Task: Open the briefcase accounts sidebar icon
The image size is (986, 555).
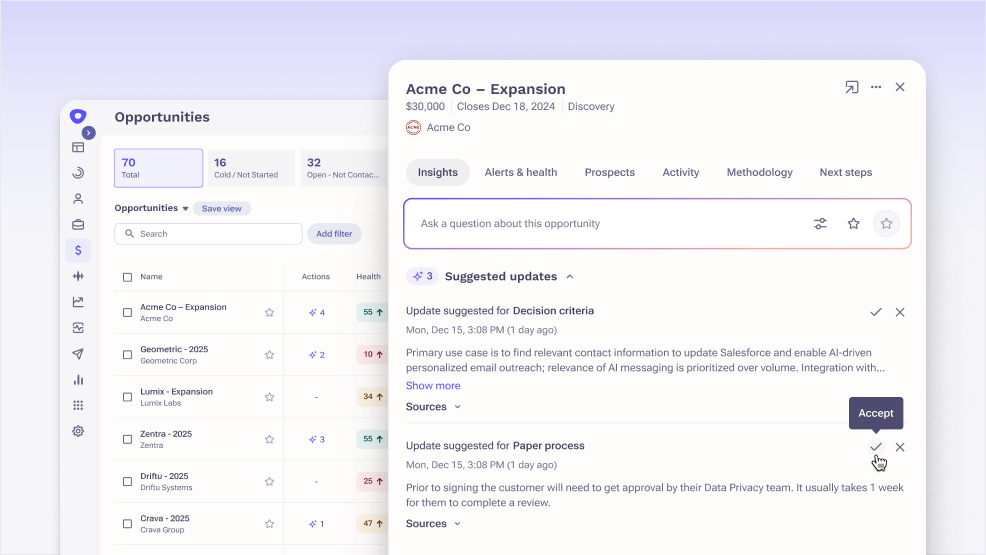Action: [x=78, y=224]
